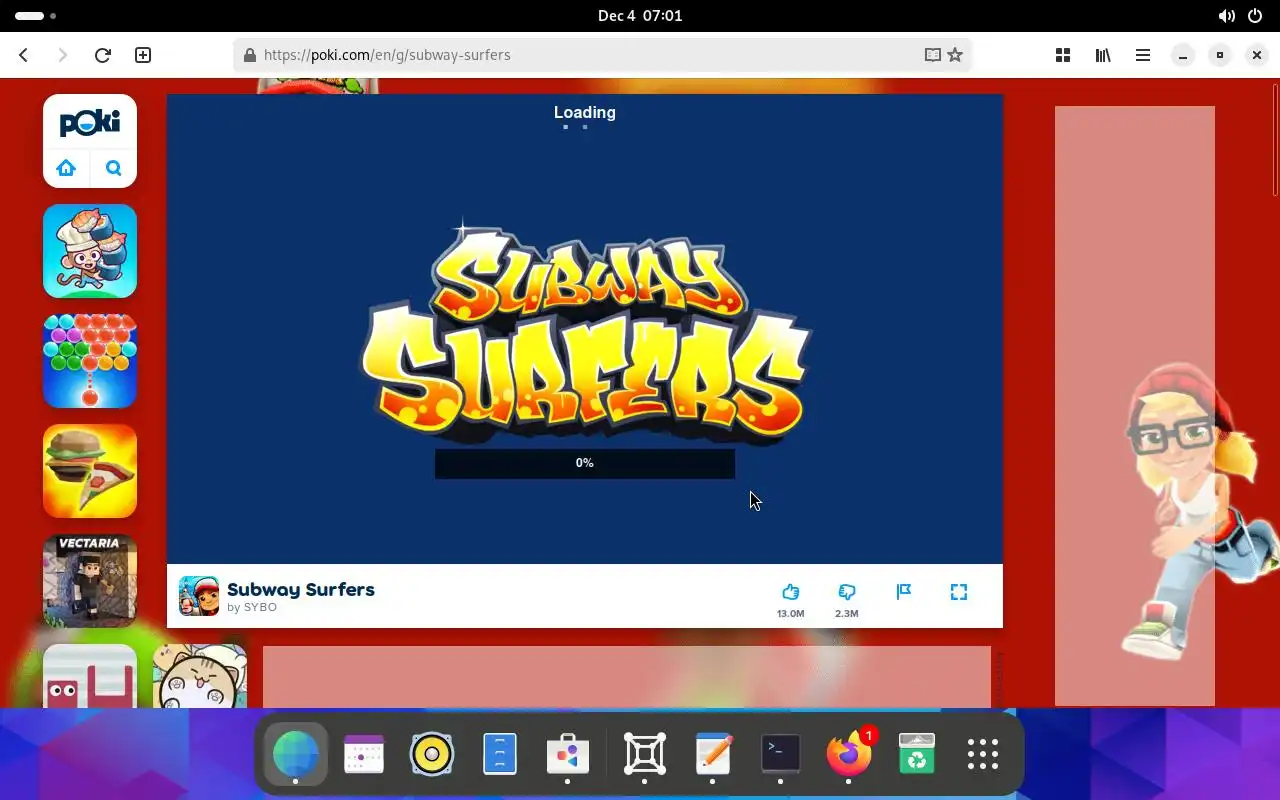Go back to the previous page
The image size is (1280, 800).
point(24,55)
